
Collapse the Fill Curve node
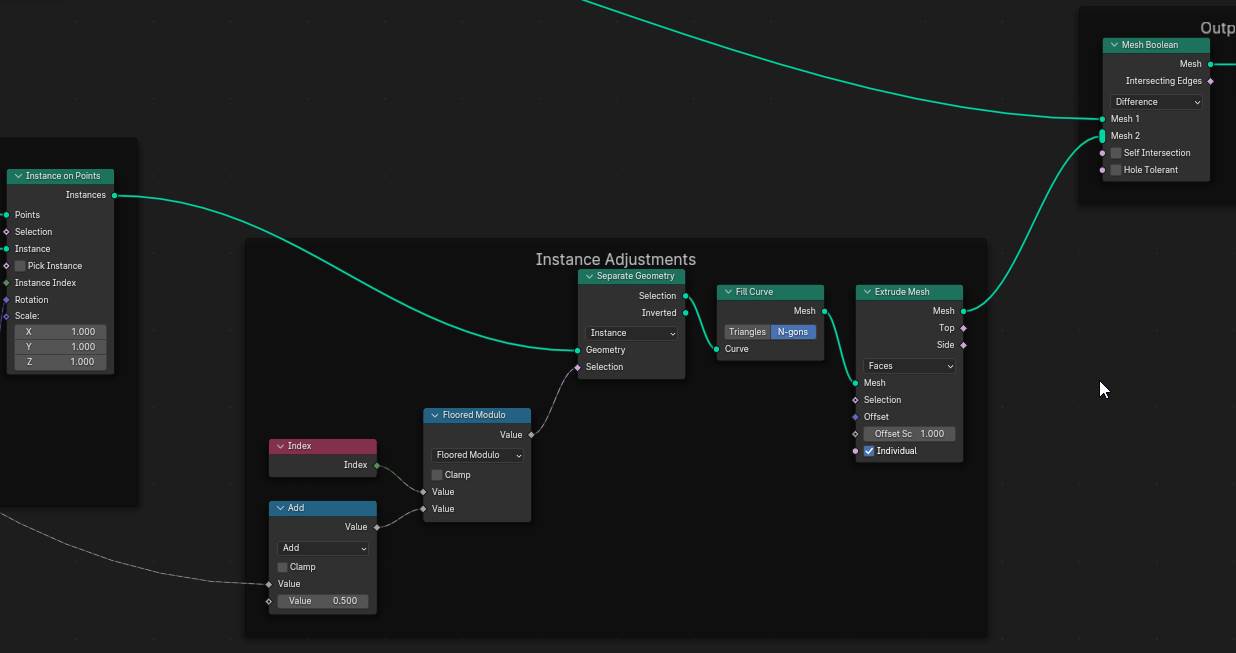click(x=728, y=292)
